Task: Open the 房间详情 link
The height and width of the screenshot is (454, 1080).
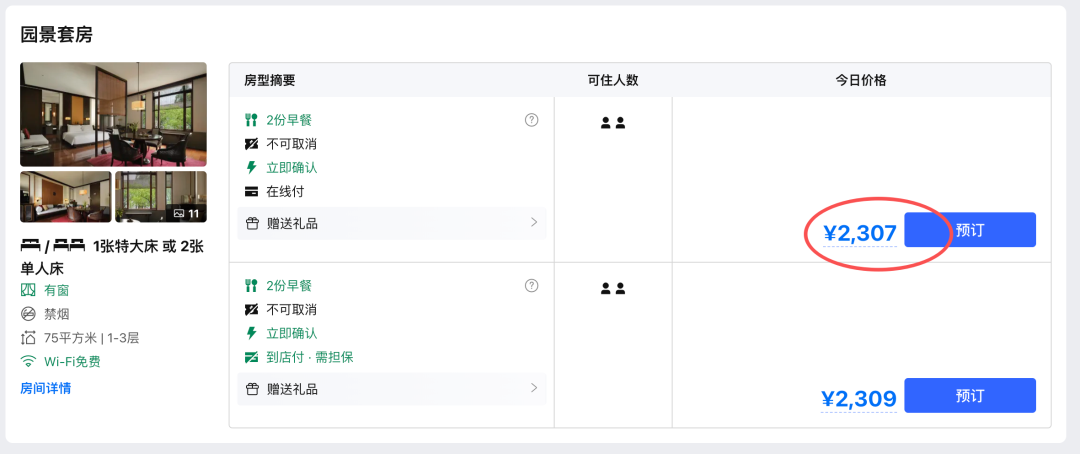Action: coord(45,388)
